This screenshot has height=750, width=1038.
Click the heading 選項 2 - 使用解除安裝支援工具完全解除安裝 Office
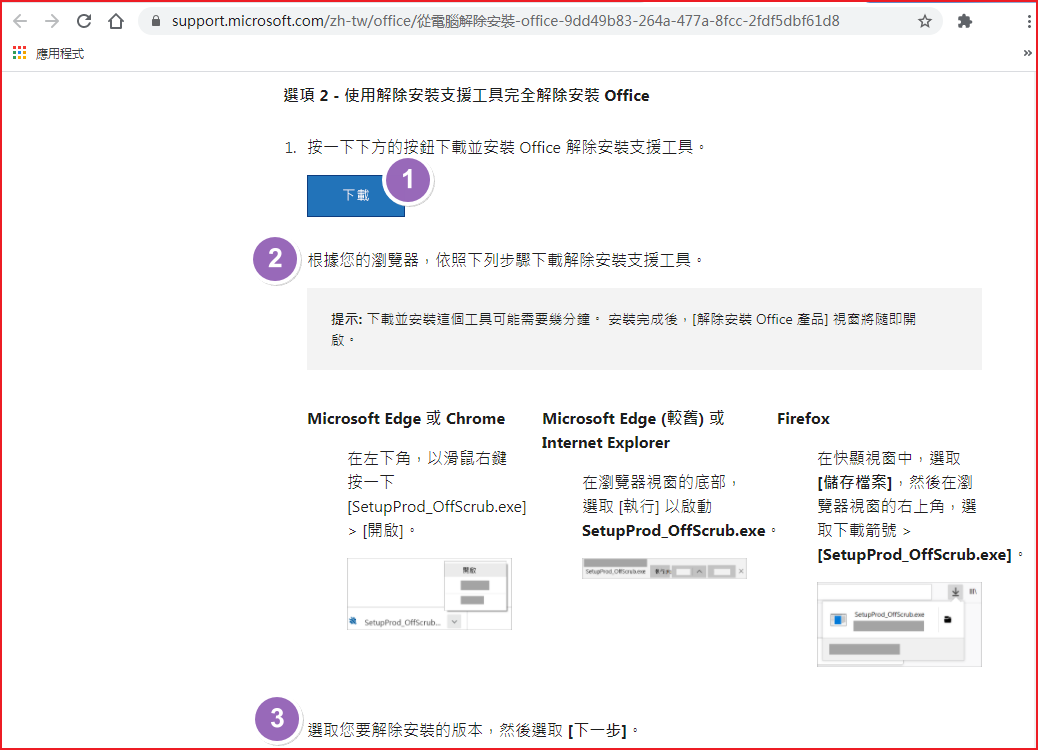466,96
